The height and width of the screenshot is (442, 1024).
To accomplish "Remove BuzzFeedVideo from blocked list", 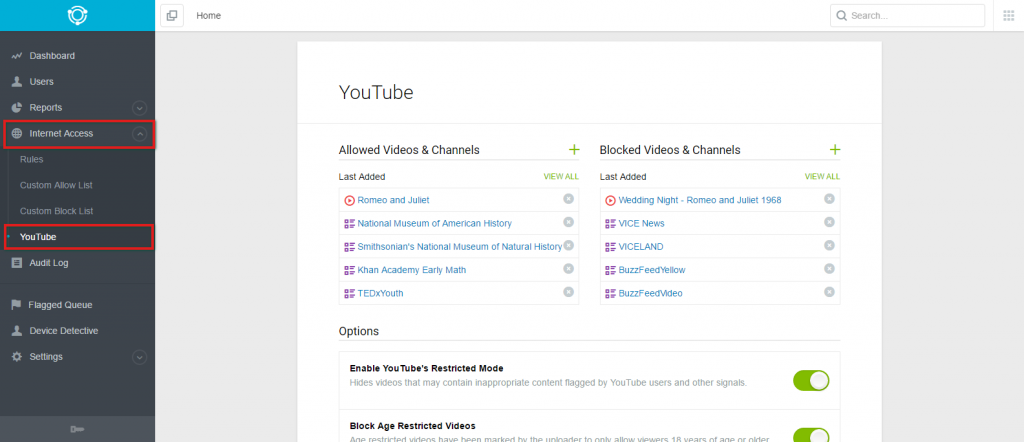I will coord(829,292).
